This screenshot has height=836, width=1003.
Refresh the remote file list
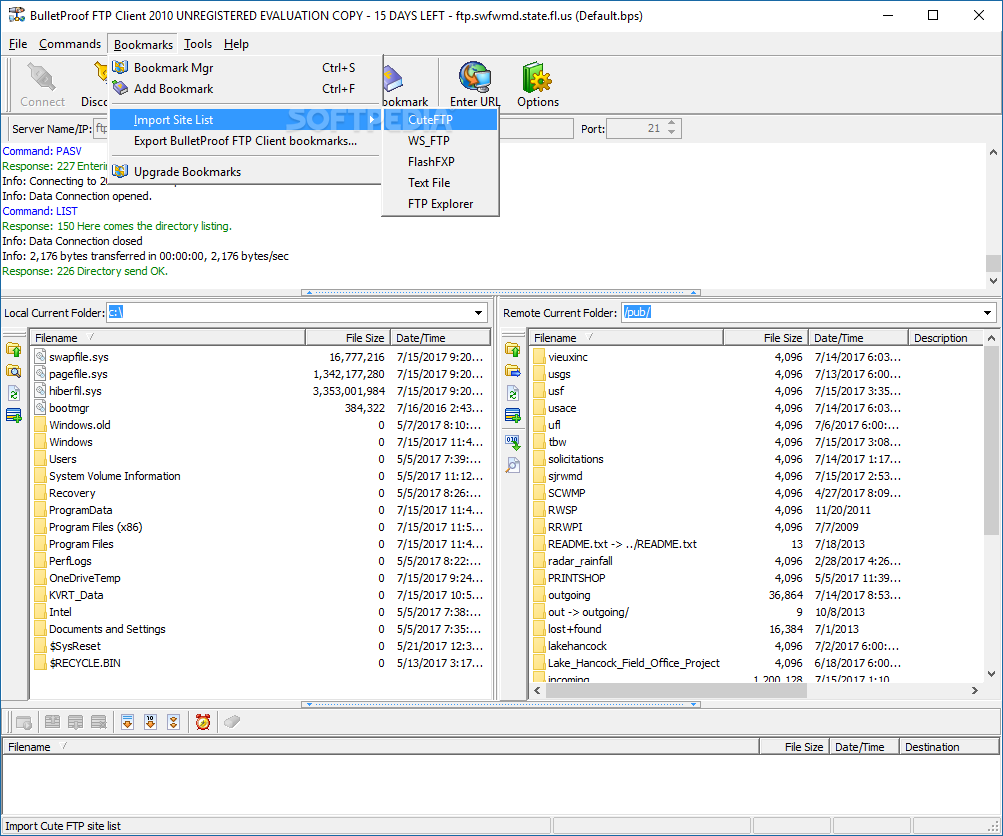click(512, 393)
